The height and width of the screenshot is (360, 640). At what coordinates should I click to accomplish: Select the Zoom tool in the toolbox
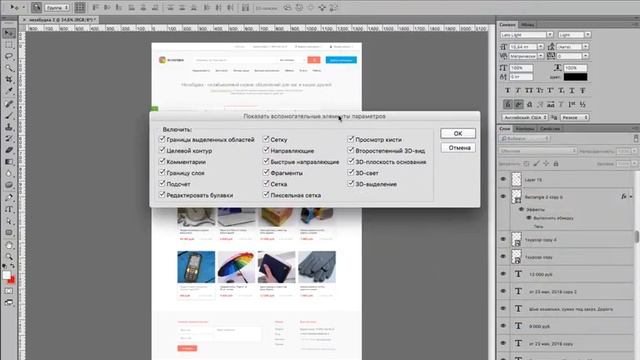[9, 257]
